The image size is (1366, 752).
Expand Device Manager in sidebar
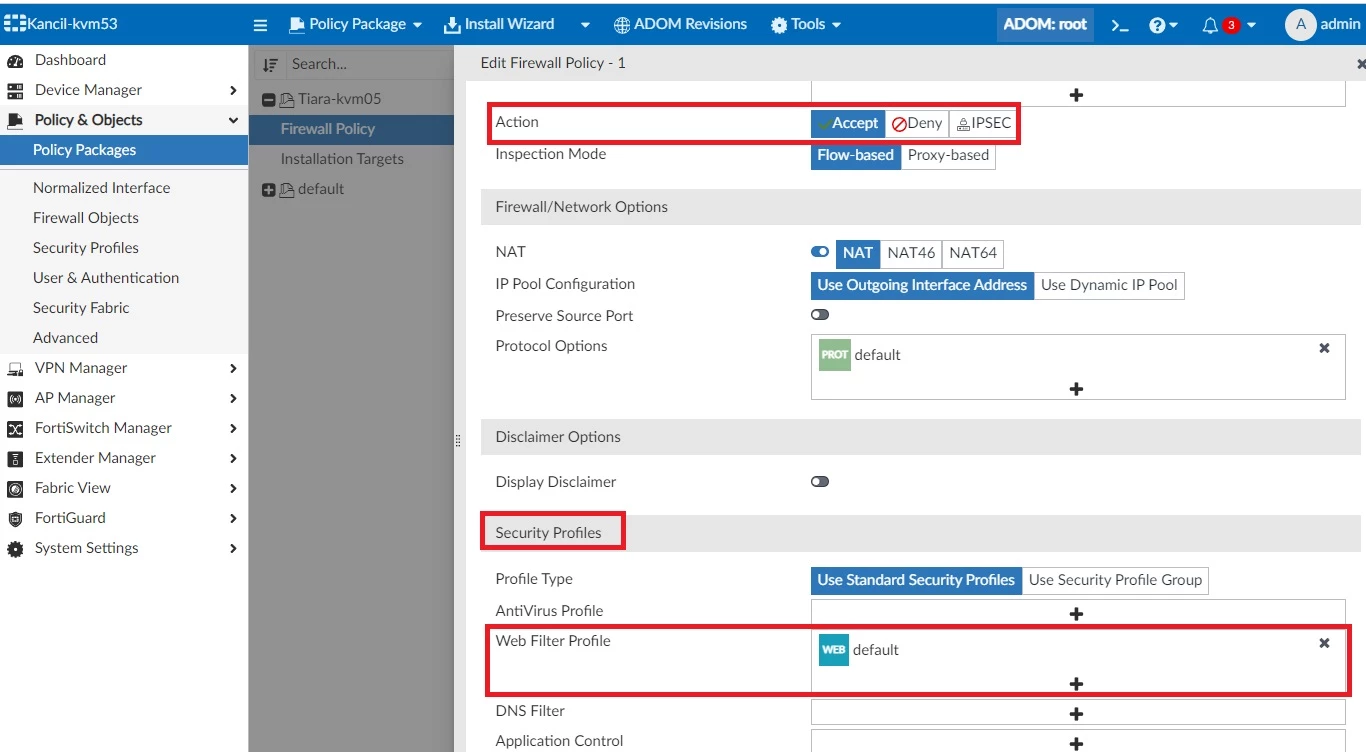(233, 90)
